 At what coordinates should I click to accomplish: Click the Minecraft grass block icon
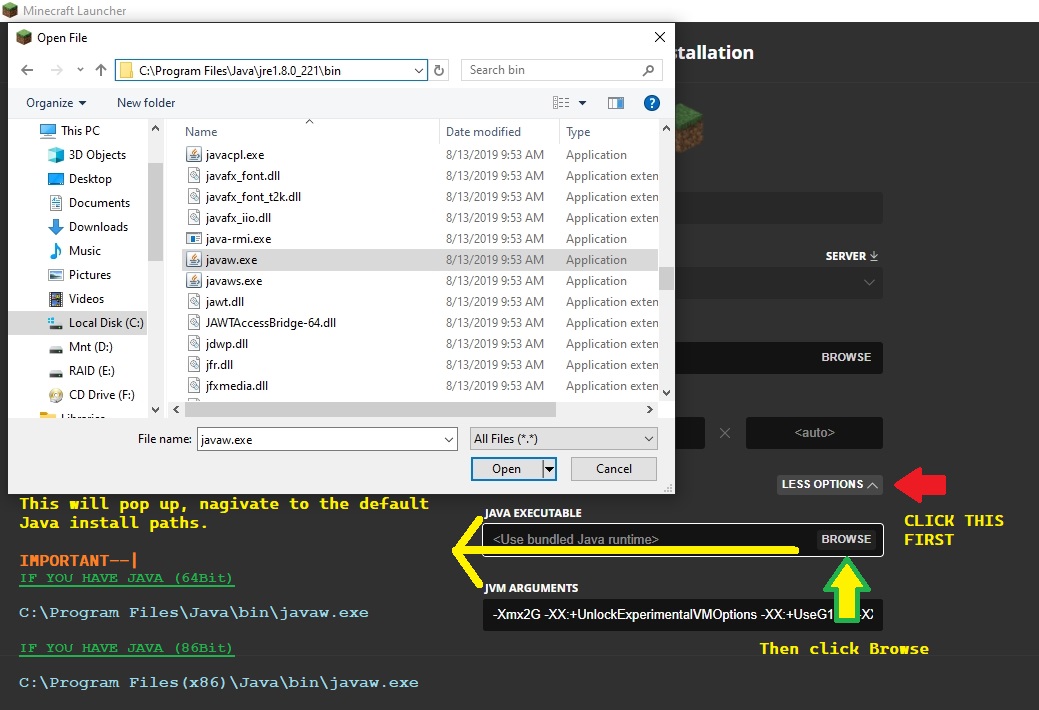pos(689,129)
